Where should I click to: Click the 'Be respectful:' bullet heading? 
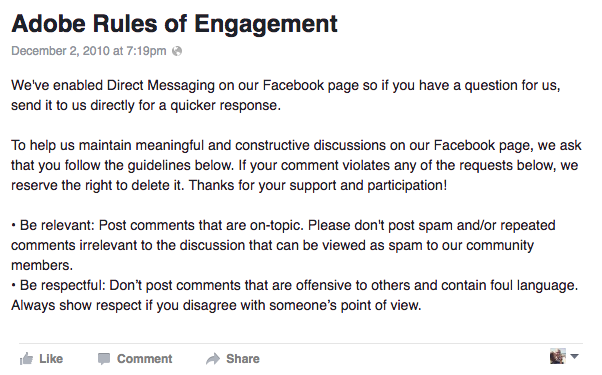pyautogui.click(x=62, y=285)
